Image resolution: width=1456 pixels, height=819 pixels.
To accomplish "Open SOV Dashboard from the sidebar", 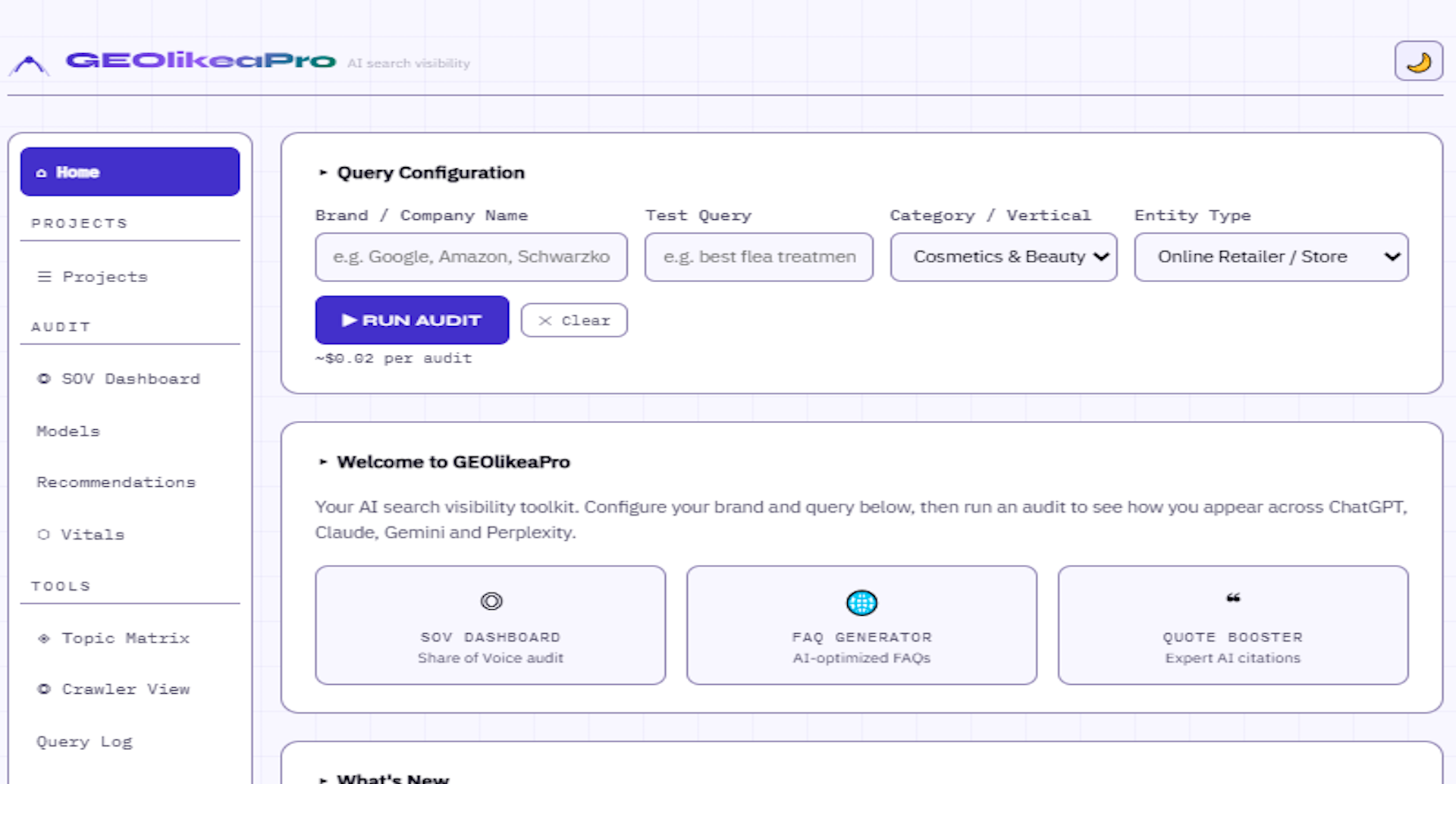I will click(x=130, y=378).
